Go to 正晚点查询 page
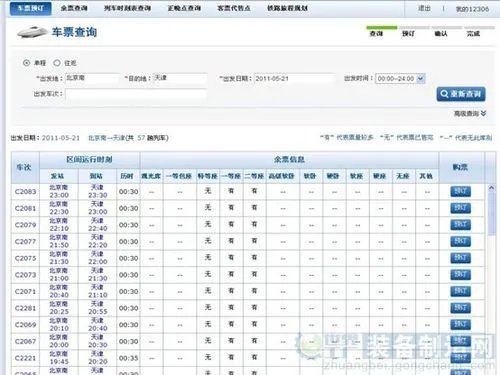500x375 pixels. (184, 8)
